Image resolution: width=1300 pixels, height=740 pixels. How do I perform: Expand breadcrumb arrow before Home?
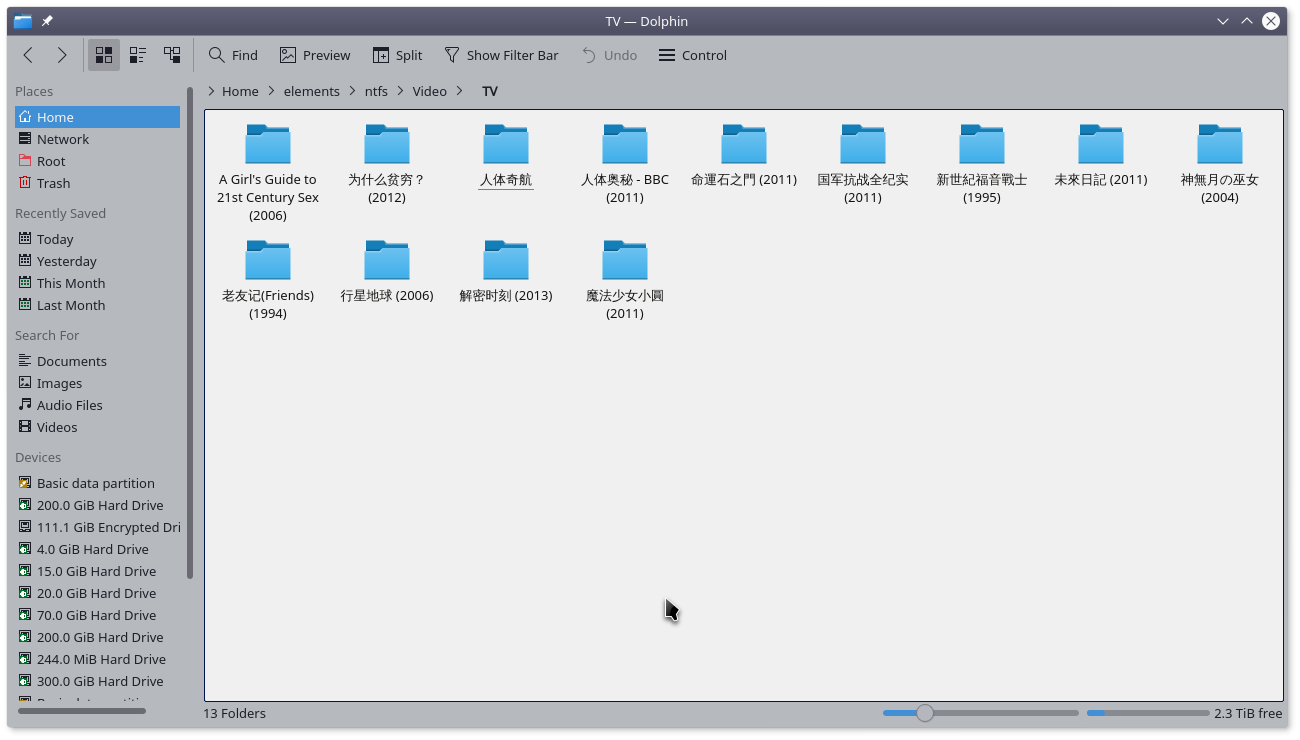click(x=211, y=91)
